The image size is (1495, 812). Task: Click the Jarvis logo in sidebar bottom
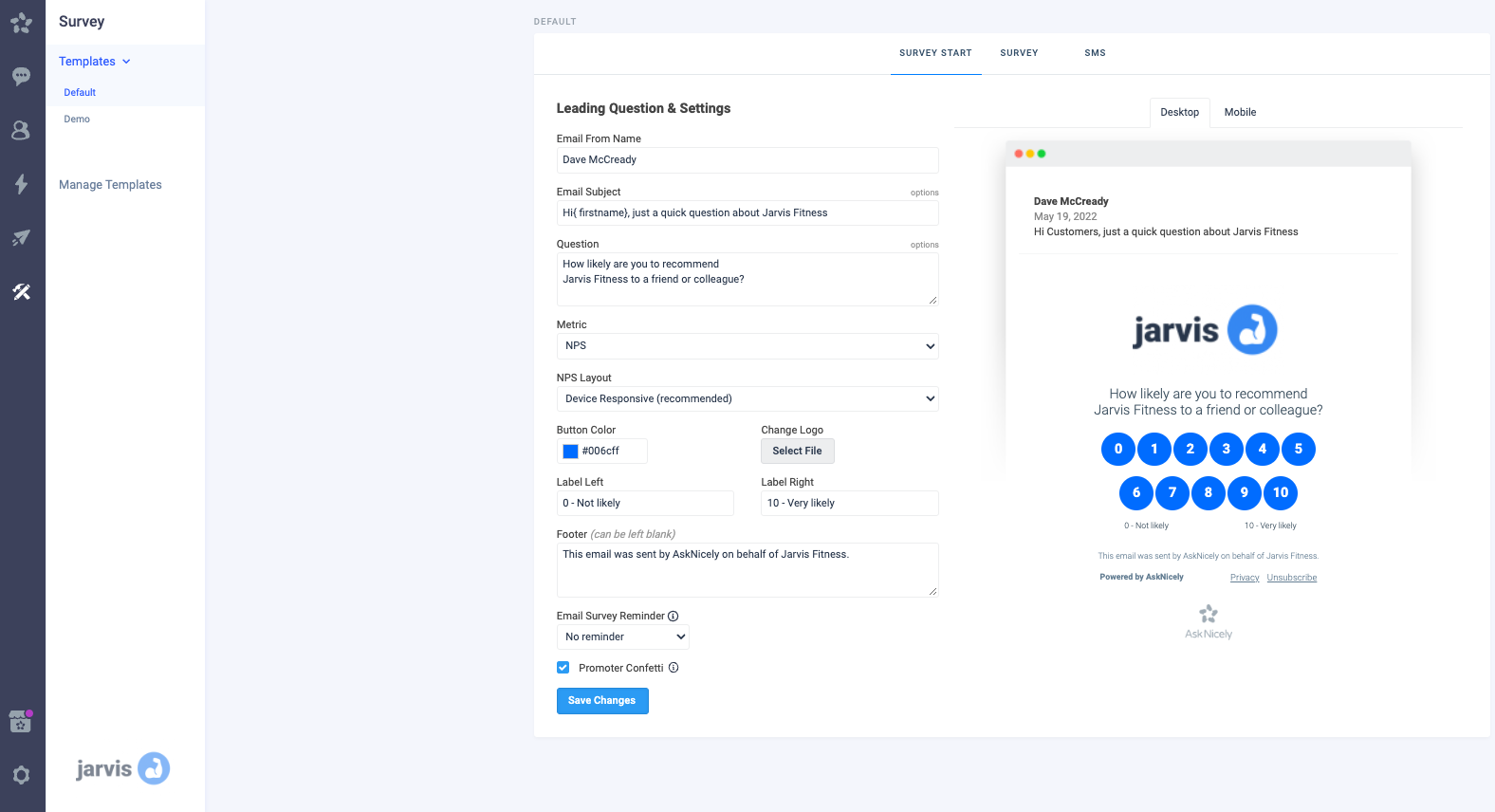122,768
